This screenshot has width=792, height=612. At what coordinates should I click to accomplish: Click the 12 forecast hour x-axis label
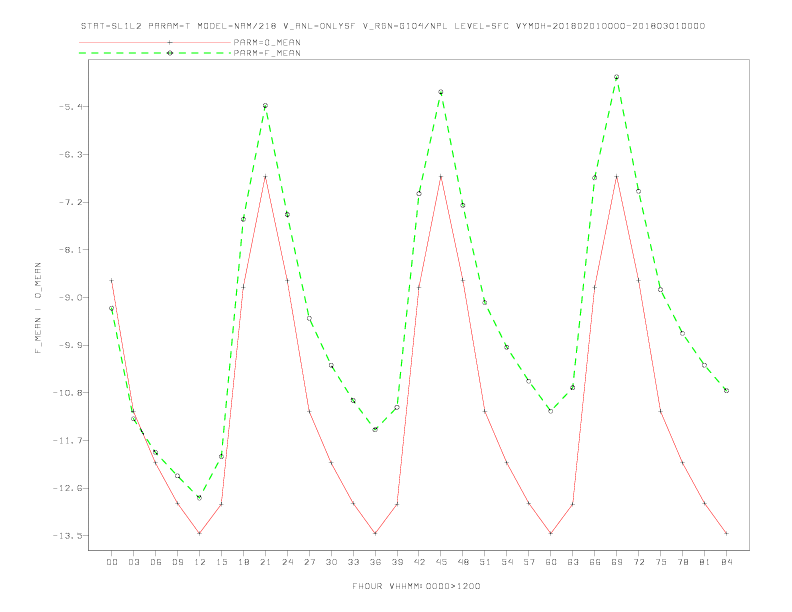[200, 562]
